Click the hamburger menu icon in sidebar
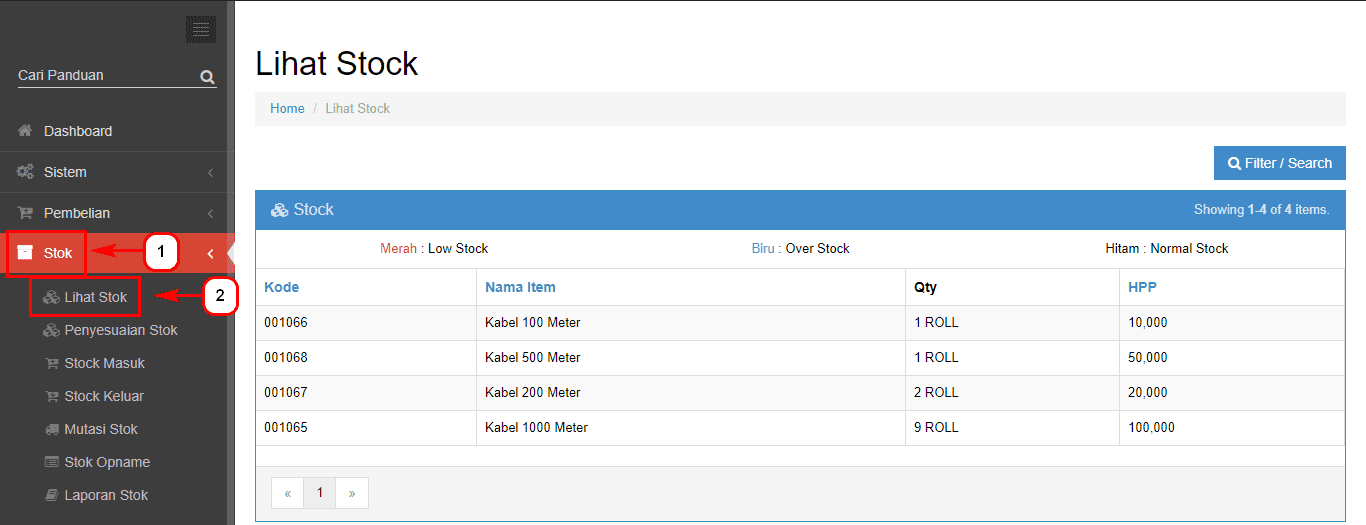The height and width of the screenshot is (525, 1366). point(201,30)
